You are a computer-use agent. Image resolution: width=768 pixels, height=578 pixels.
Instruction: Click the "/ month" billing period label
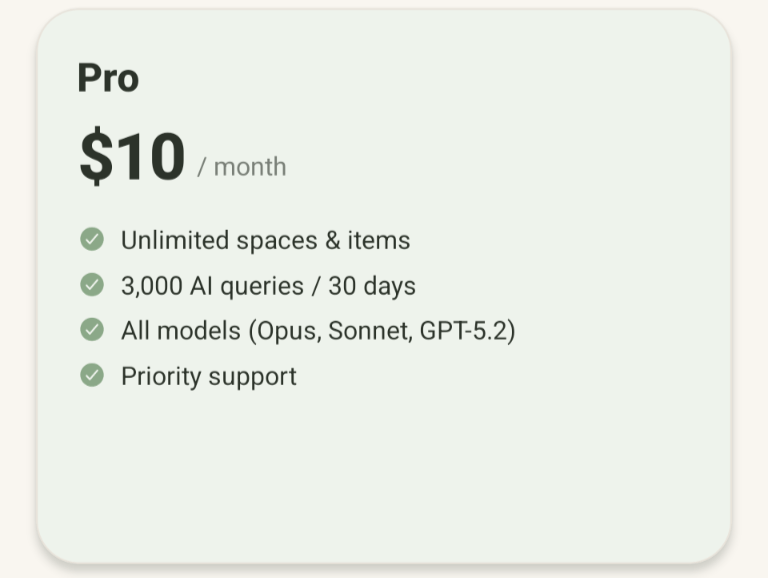click(242, 167)
